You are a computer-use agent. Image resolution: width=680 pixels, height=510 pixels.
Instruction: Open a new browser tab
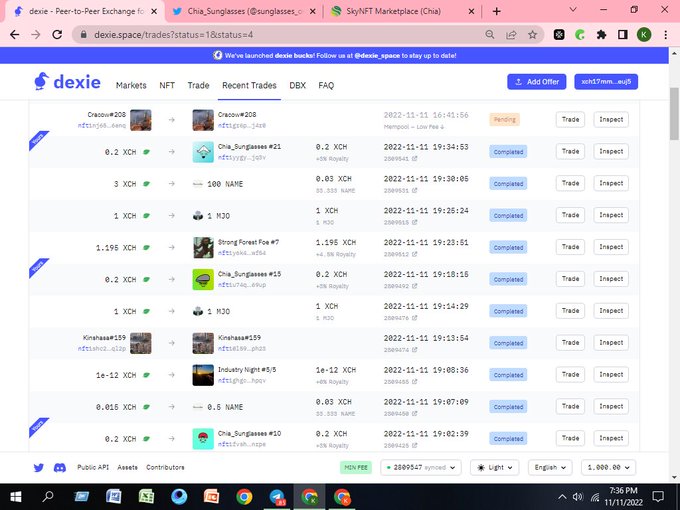(497, 11)
